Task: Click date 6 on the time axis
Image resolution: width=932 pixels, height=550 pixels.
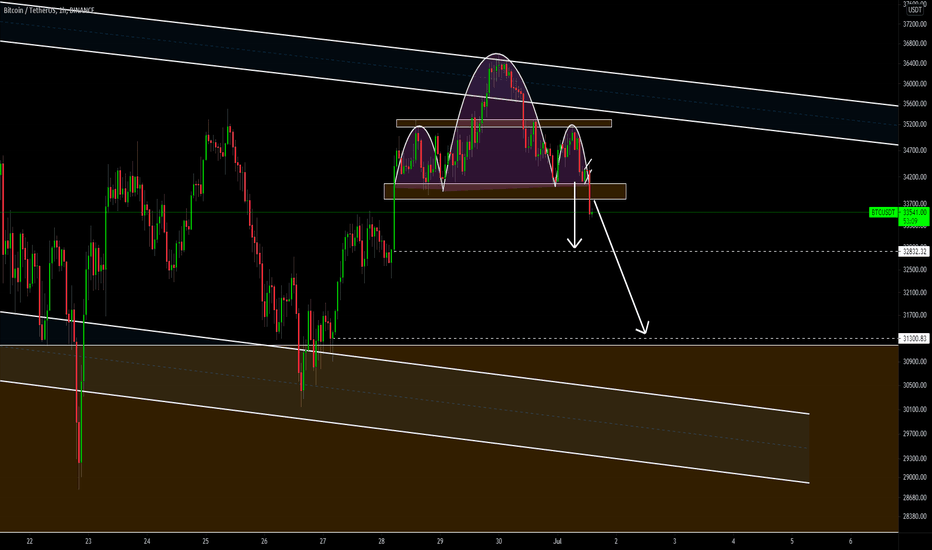Action: pyautogui.click(x=851, y=541)
